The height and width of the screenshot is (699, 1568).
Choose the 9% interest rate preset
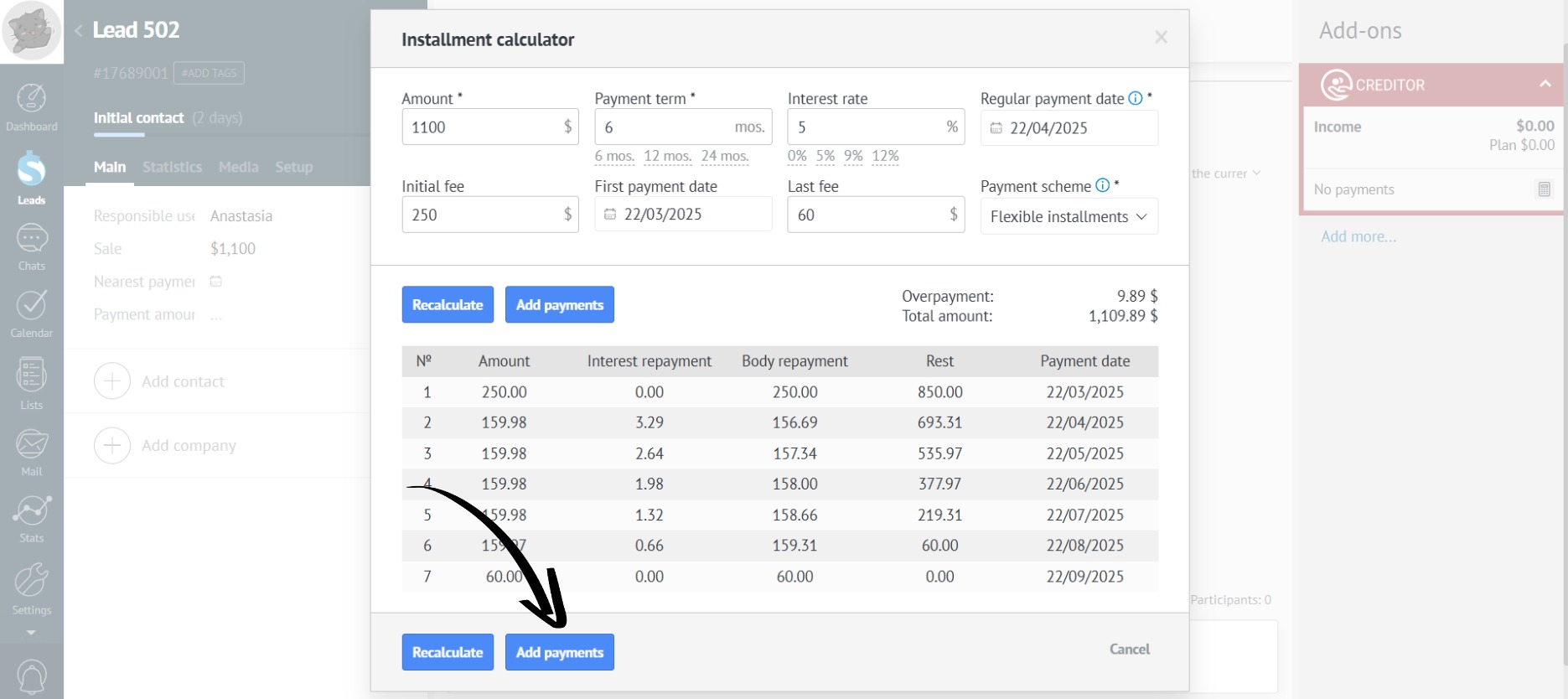pos(853,156)
